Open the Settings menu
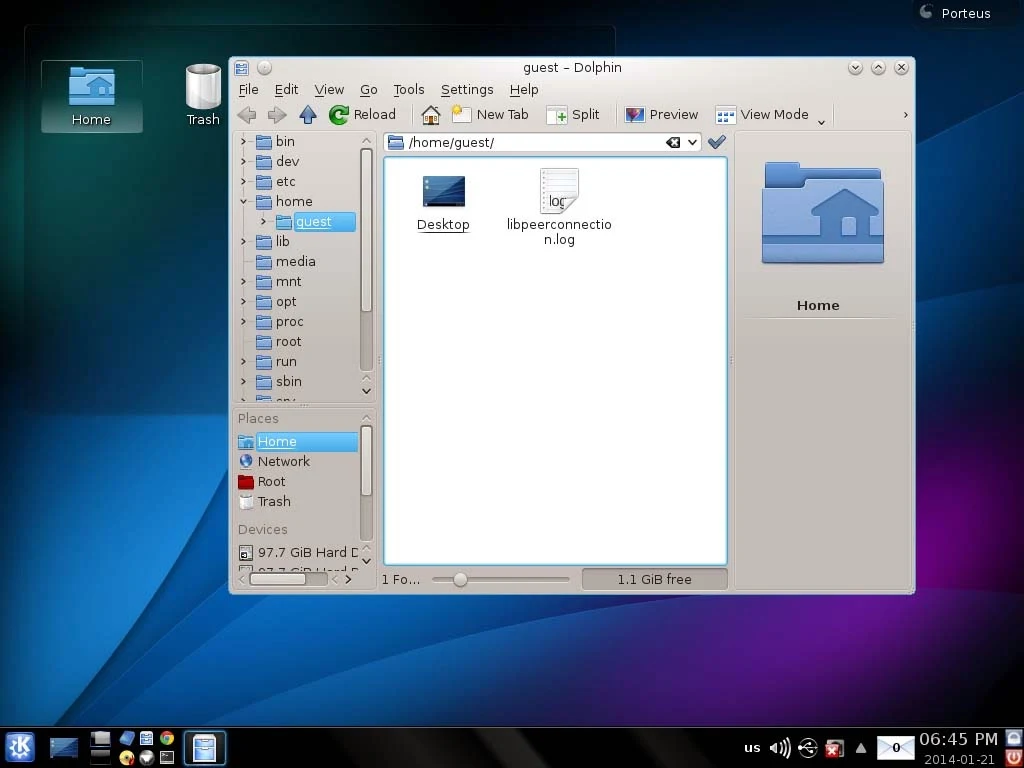The width and height of the screenshot is (1024, 768). (467, 89)
